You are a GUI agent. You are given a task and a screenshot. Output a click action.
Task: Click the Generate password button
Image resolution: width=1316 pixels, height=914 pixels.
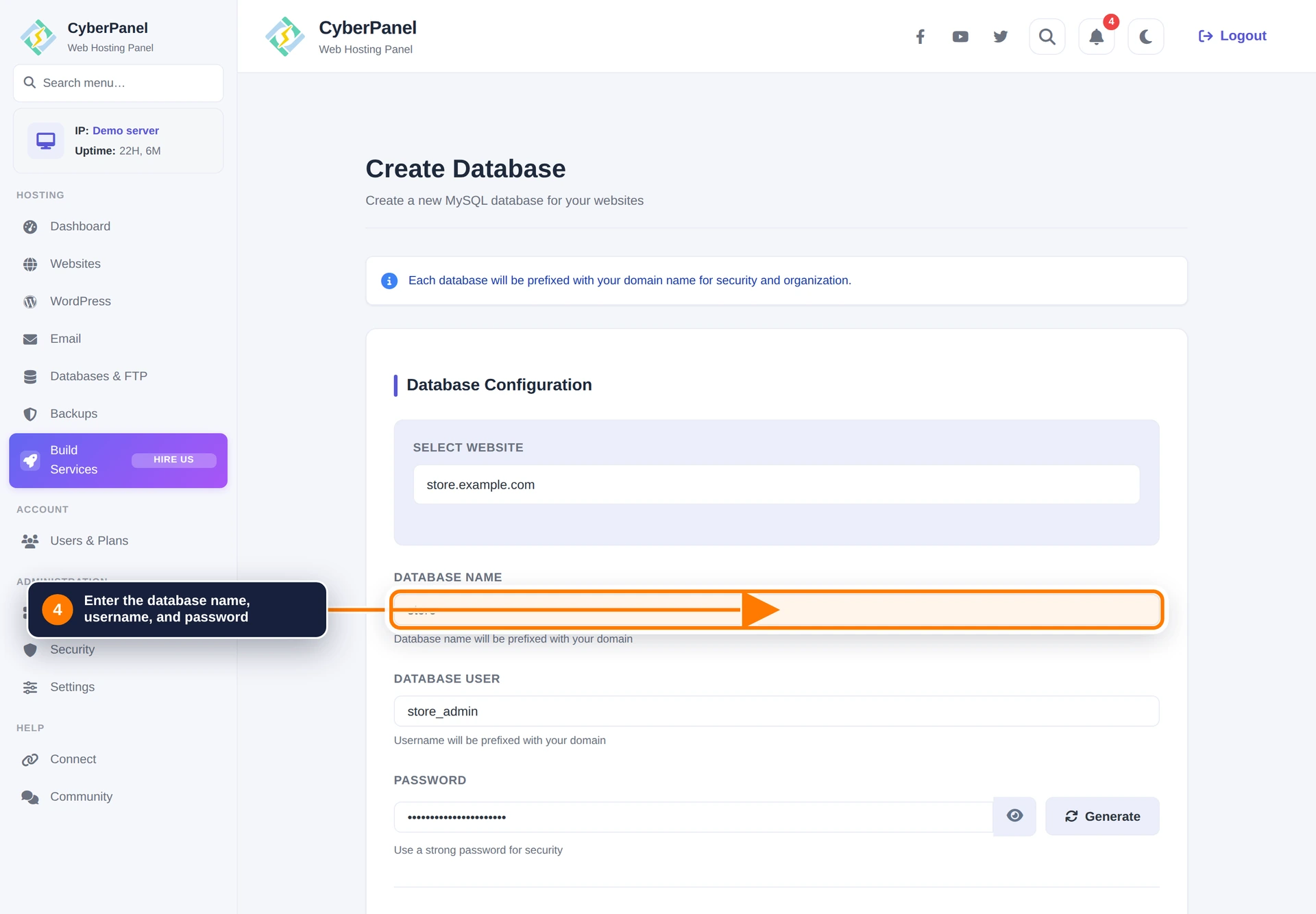[1102, 816]
